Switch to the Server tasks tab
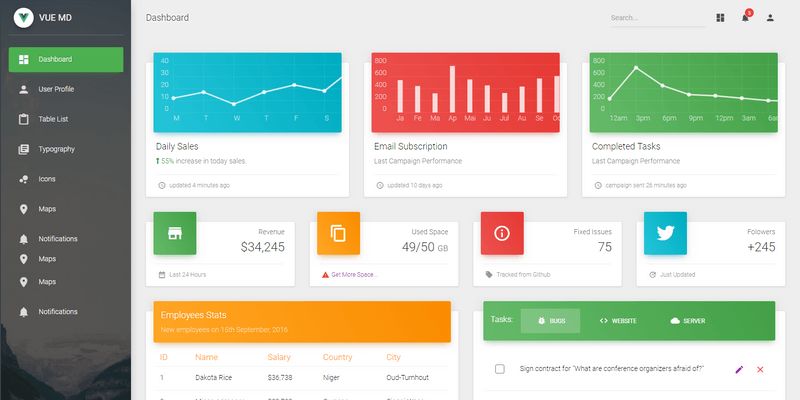800x400 pixels. pyautogui.click(x=688, y=320)
